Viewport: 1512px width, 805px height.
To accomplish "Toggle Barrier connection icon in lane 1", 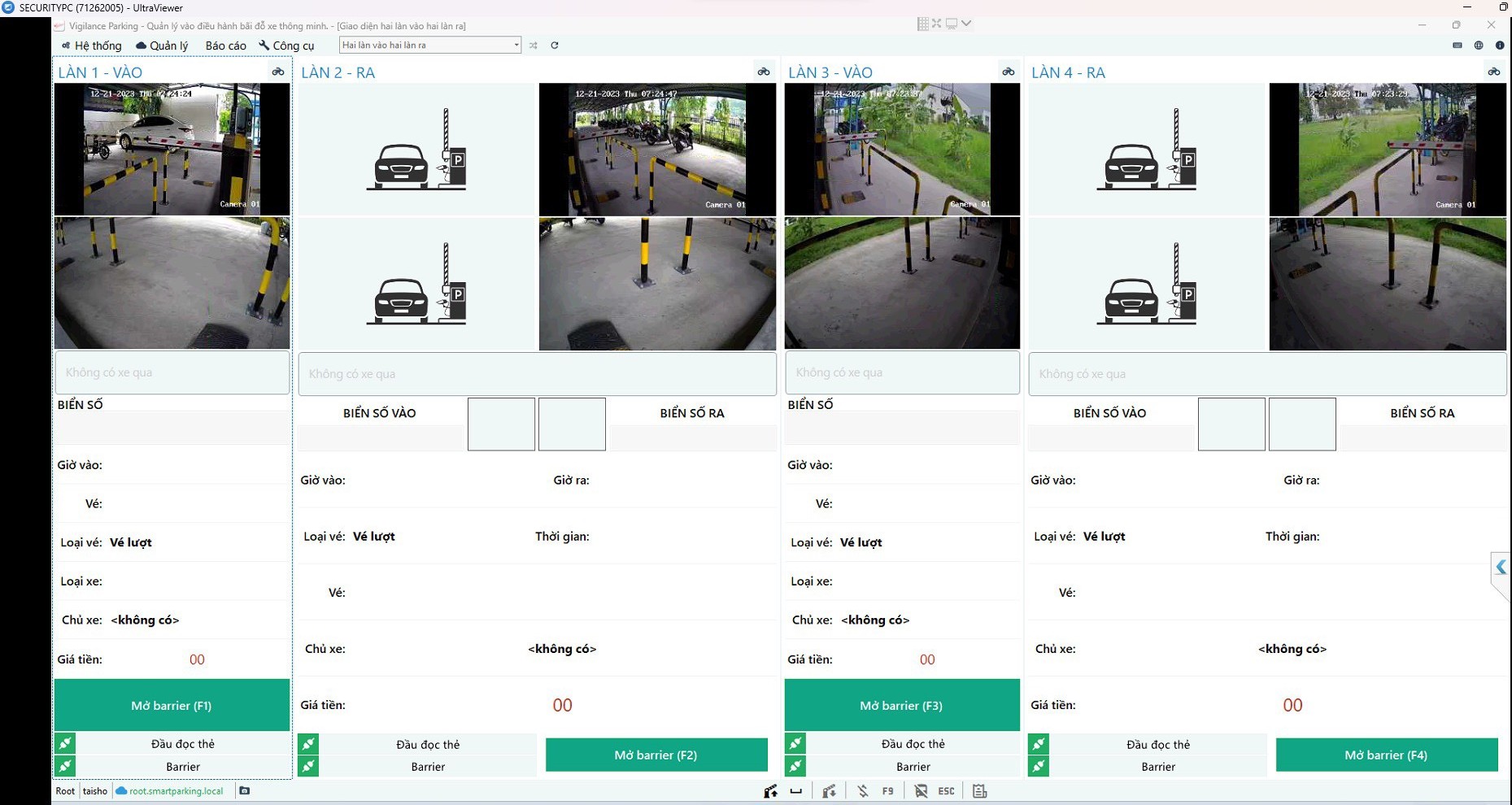I will [65, 766].
